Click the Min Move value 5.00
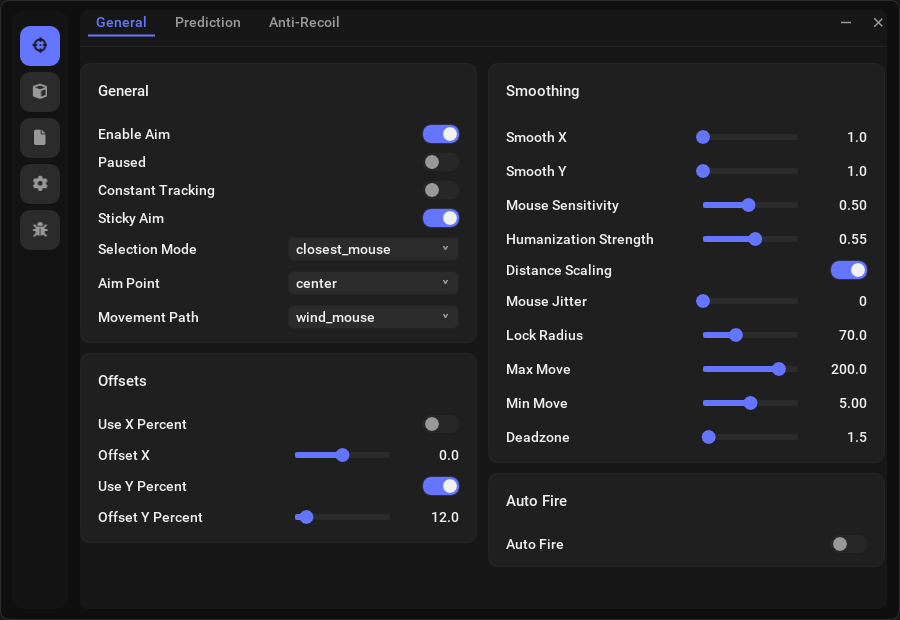Screen dimensions: 900x620 click(x=852, y=403)
